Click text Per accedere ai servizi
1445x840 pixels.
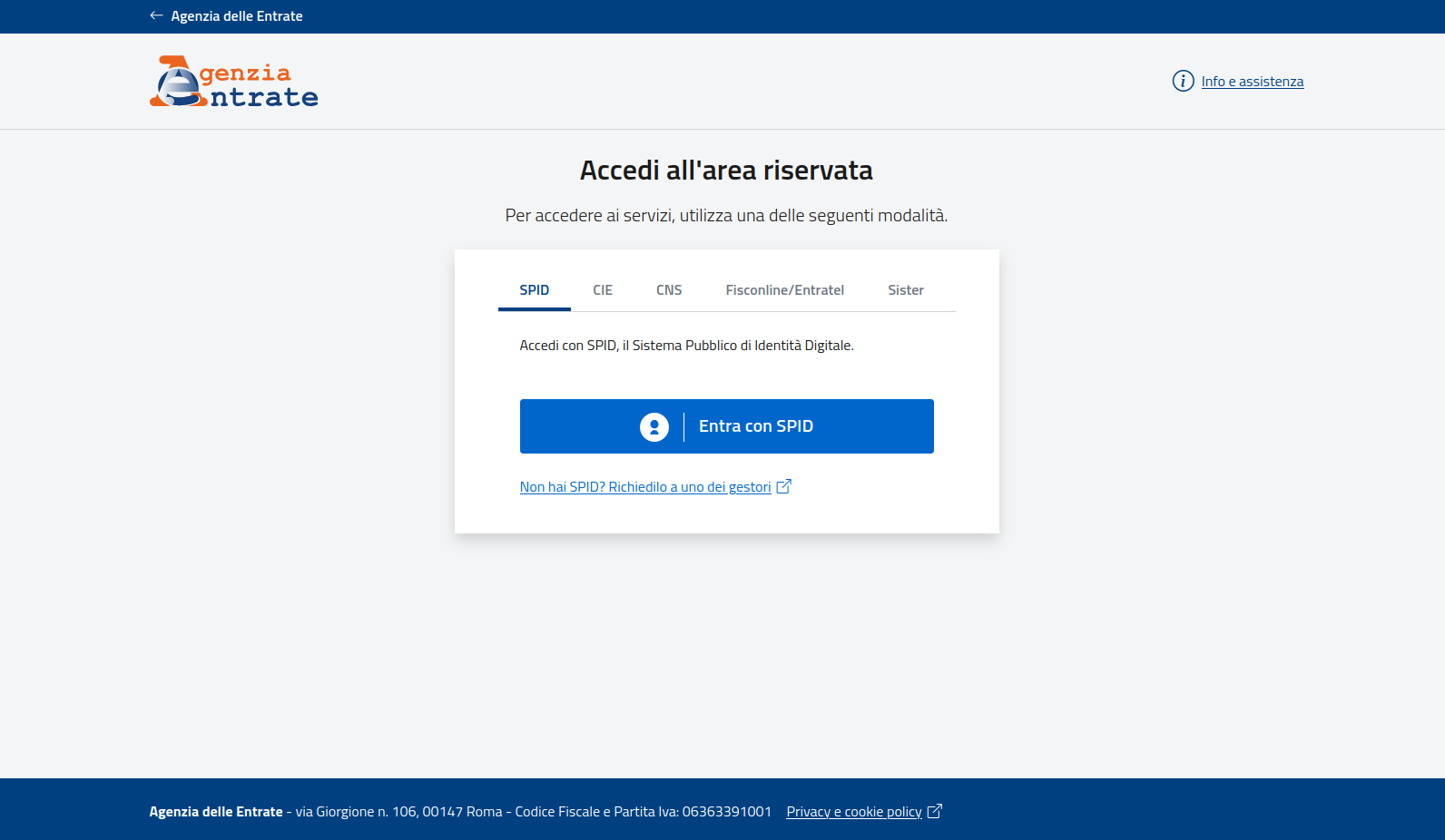[x=726, y=216]
